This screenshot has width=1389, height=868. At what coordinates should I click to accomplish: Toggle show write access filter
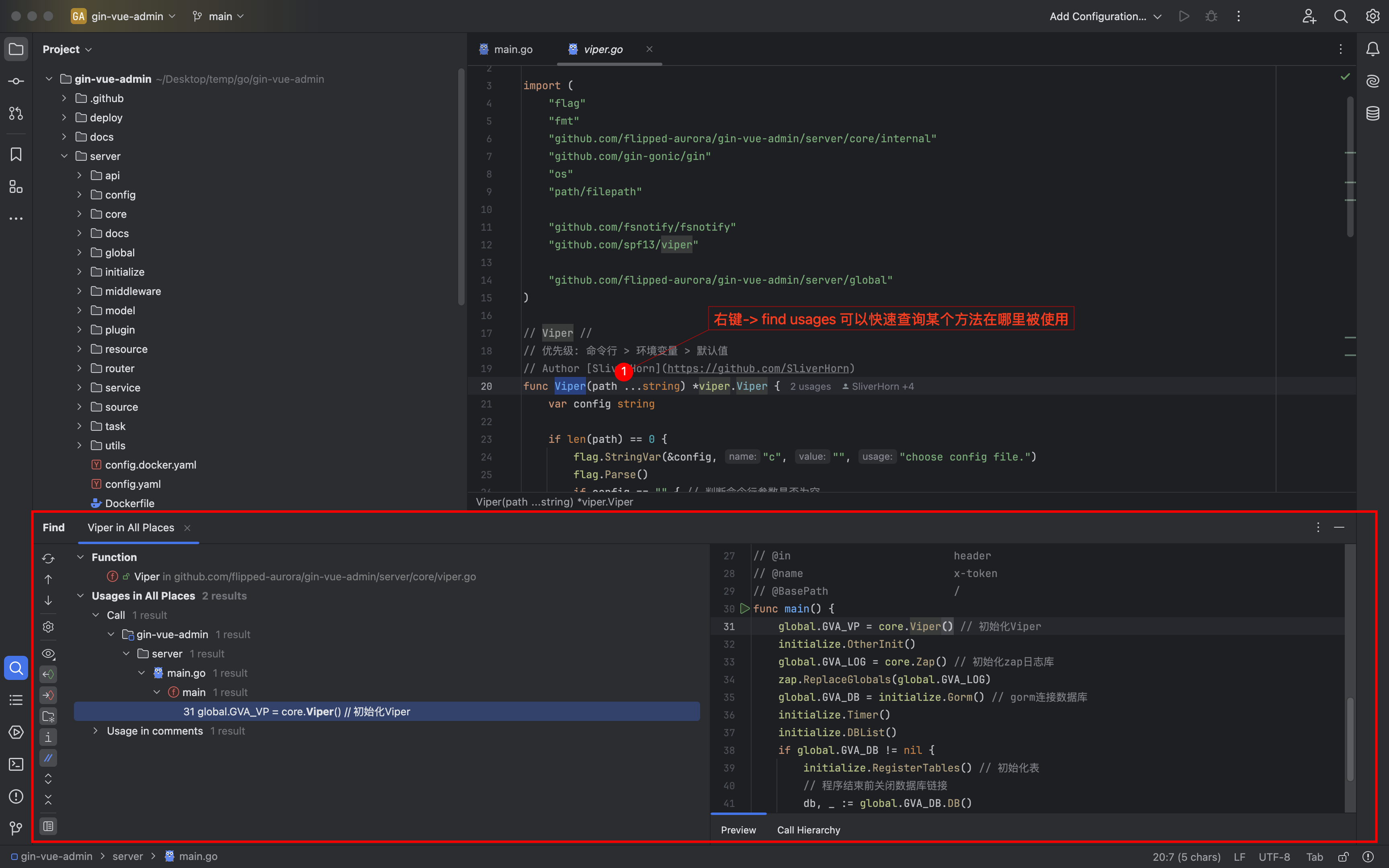pyautogui.click(x=48, y=695)
